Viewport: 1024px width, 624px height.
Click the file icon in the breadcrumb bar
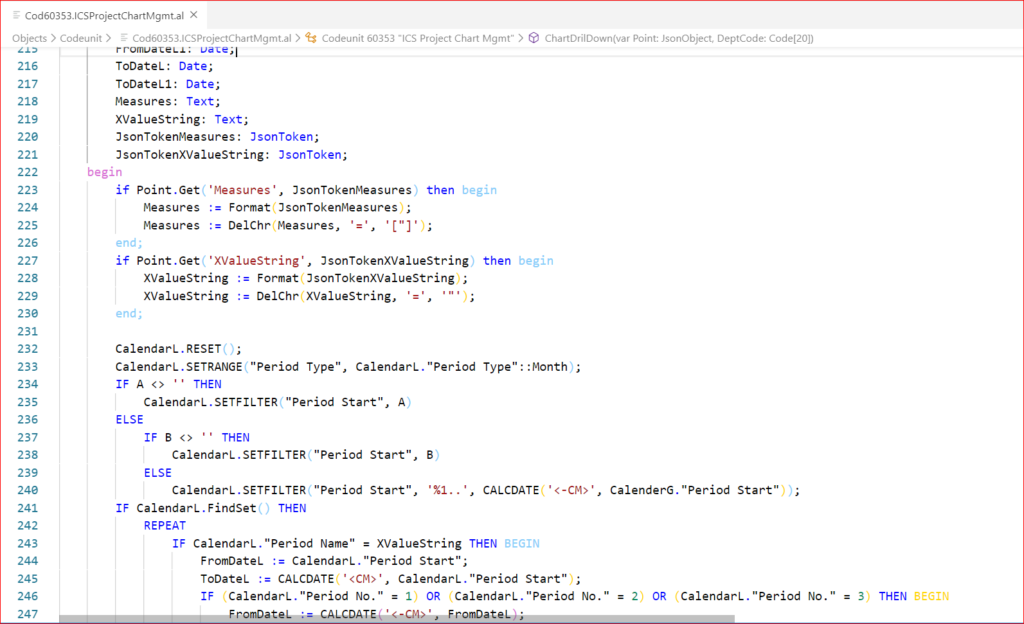[123, 39]
